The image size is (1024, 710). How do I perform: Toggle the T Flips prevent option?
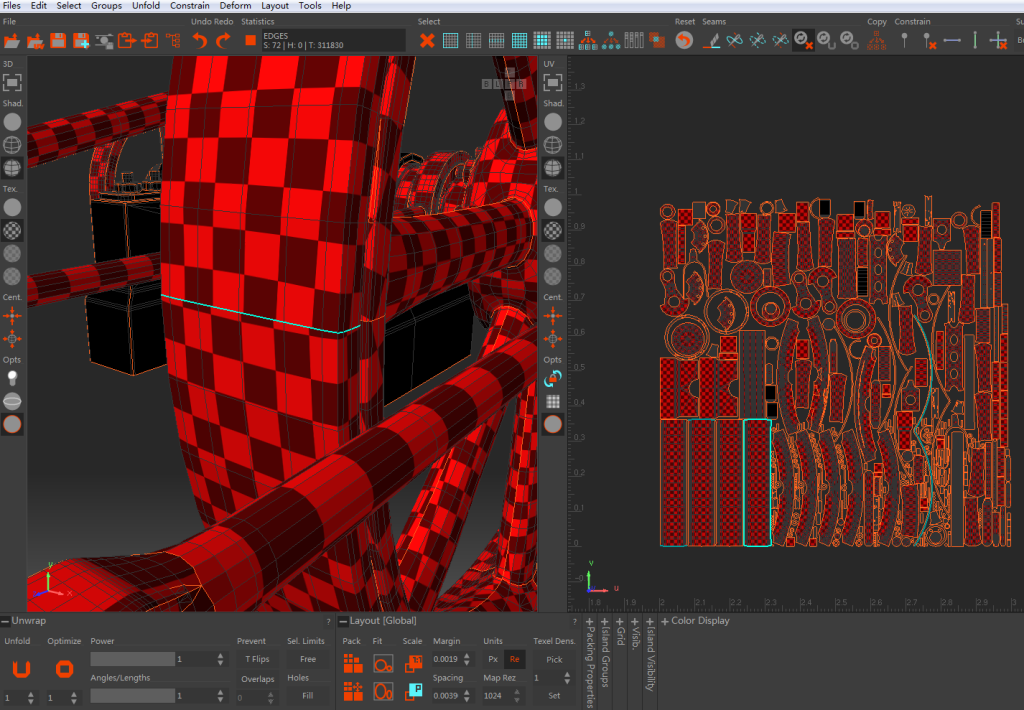pyautogui.click(x=257, y=659)
